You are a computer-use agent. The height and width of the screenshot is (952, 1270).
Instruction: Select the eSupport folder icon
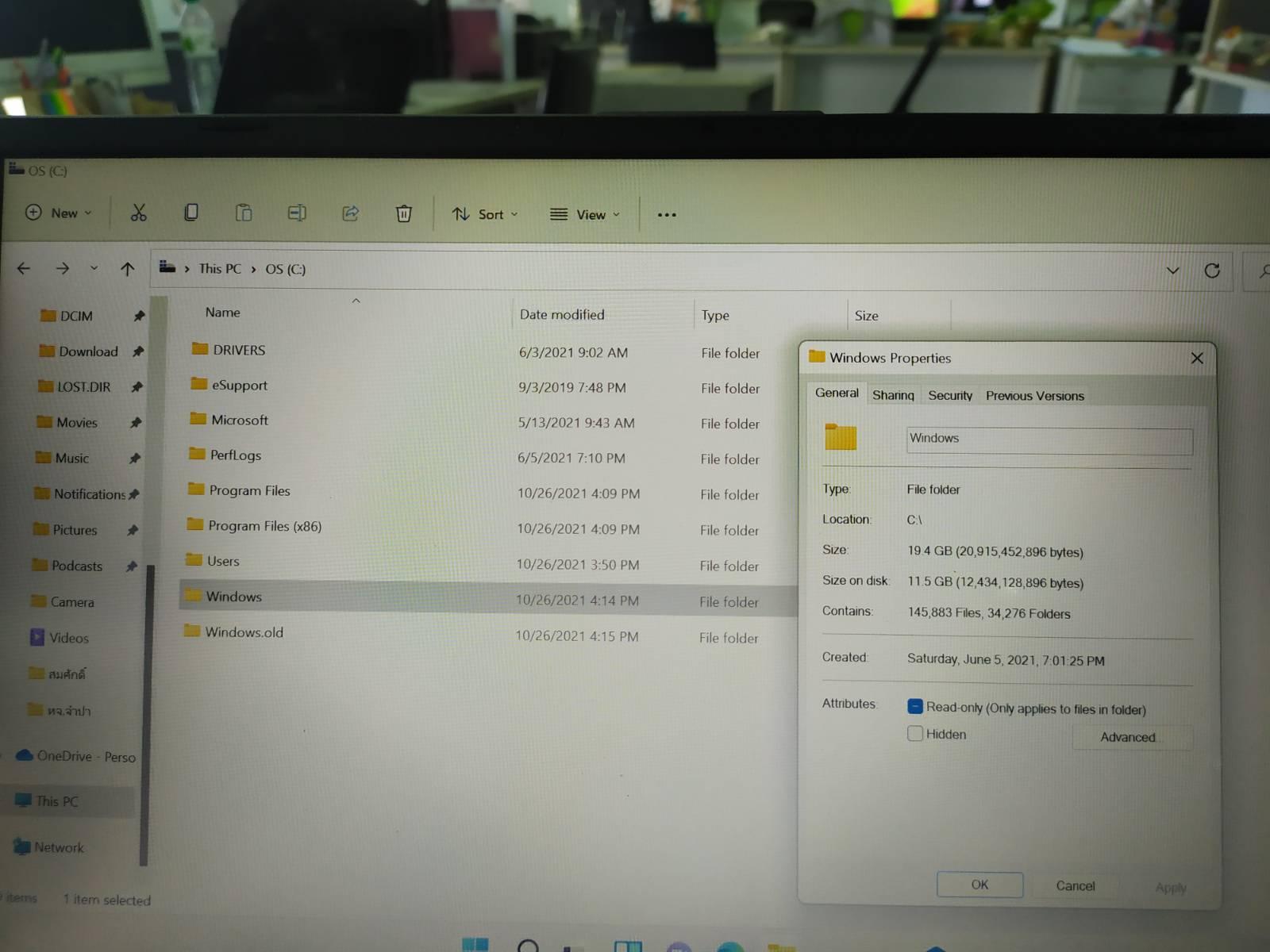click(x=199, y=384)
